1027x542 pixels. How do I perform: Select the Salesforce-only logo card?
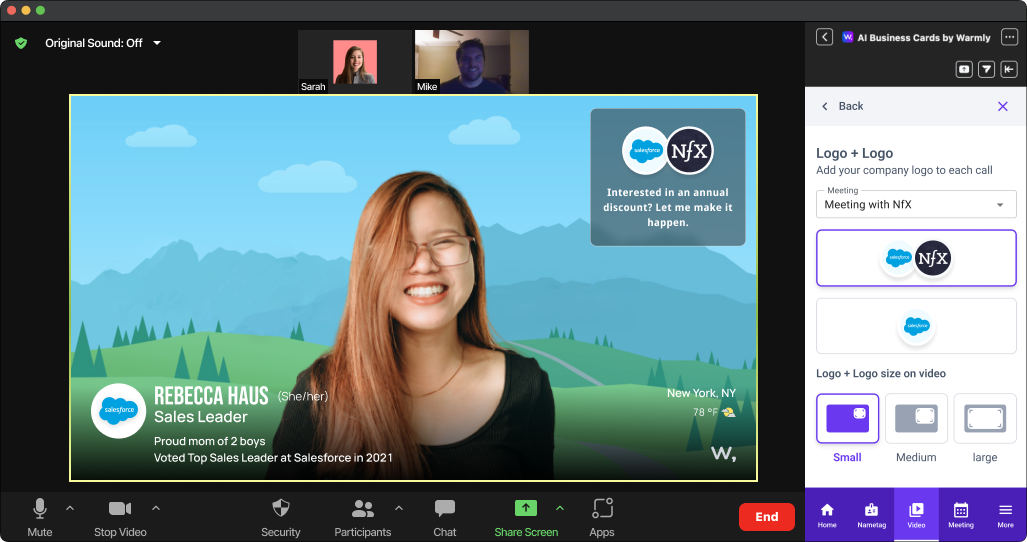click(x=916, y=326)
